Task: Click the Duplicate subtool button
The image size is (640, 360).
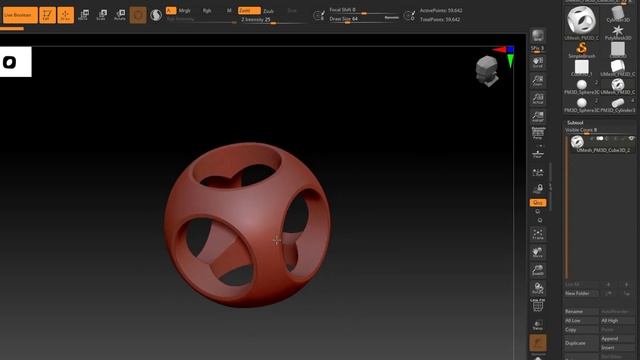Action: (581, 343)
